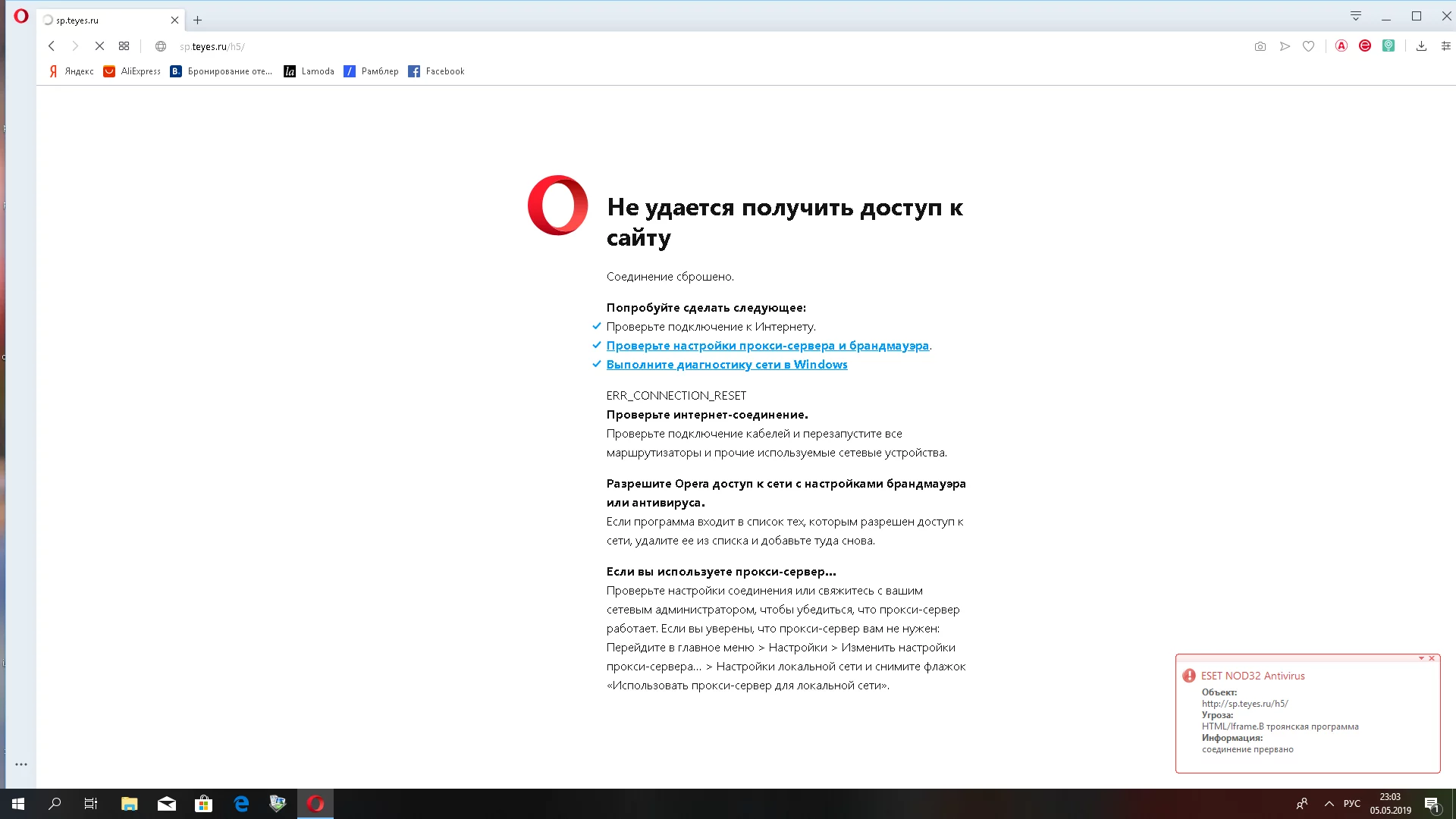
Task: Launch Microsoft Edge from the taskbar
Action: point(241,804)
